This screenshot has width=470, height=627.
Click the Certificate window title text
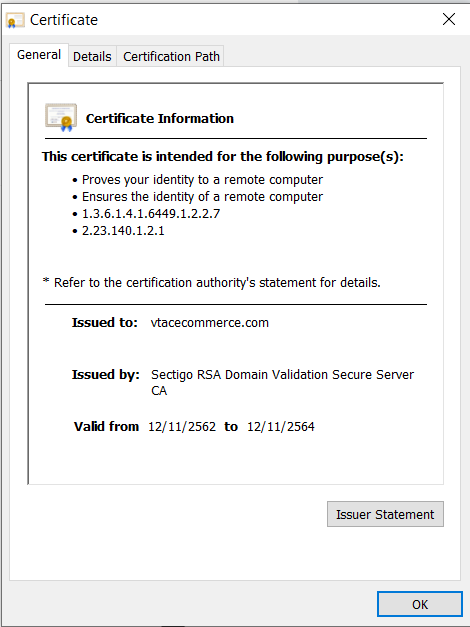coord(64,20)
